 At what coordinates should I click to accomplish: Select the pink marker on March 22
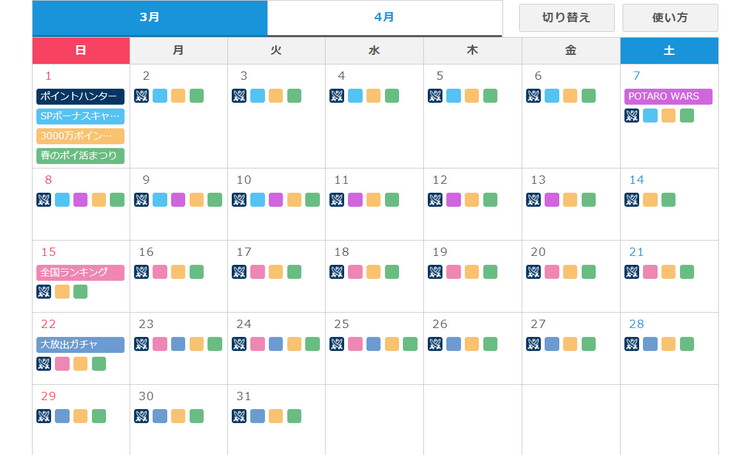pyautogui.click(x=62, y=364)
